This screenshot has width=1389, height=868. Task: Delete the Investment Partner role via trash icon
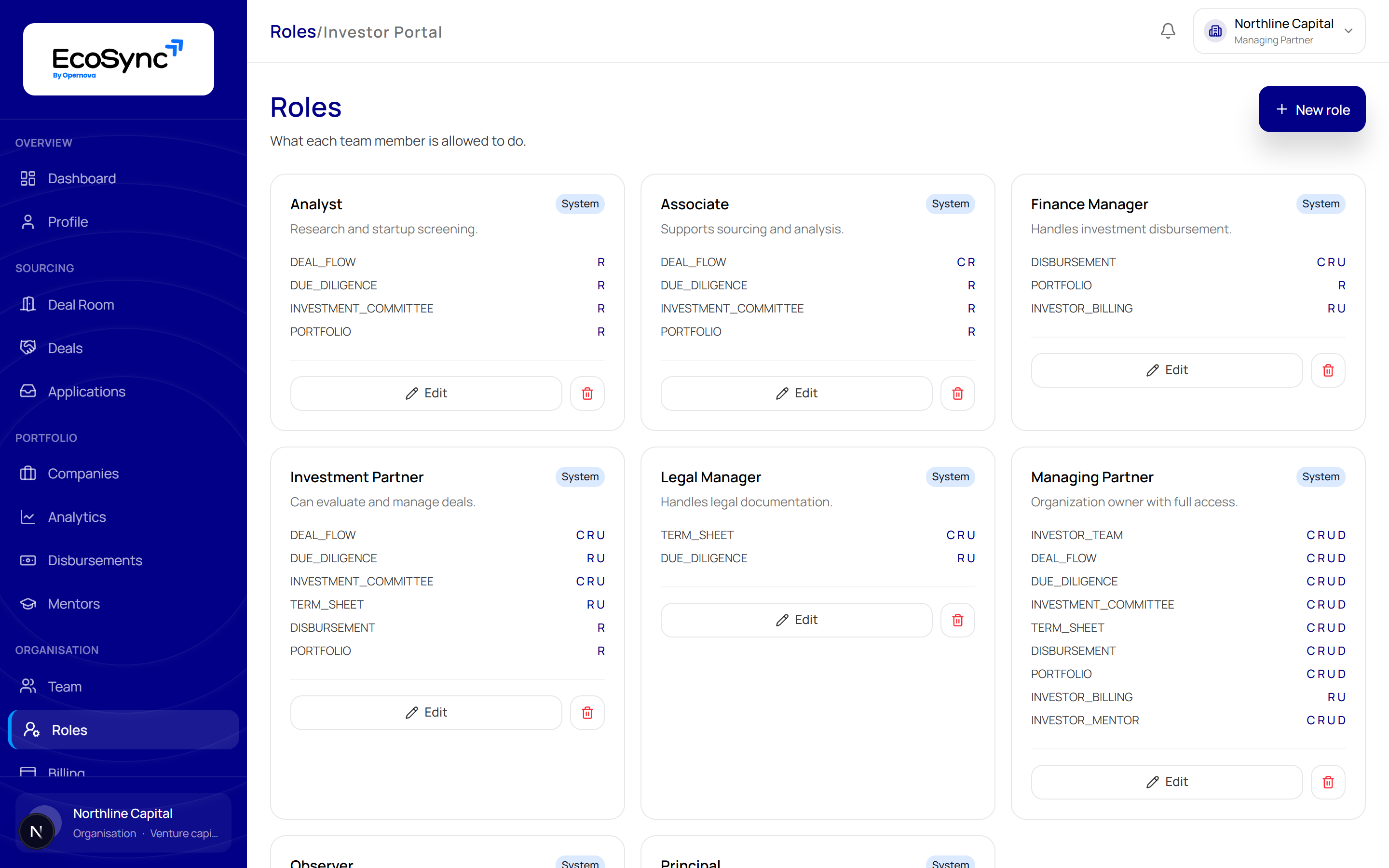coord(587,712)
